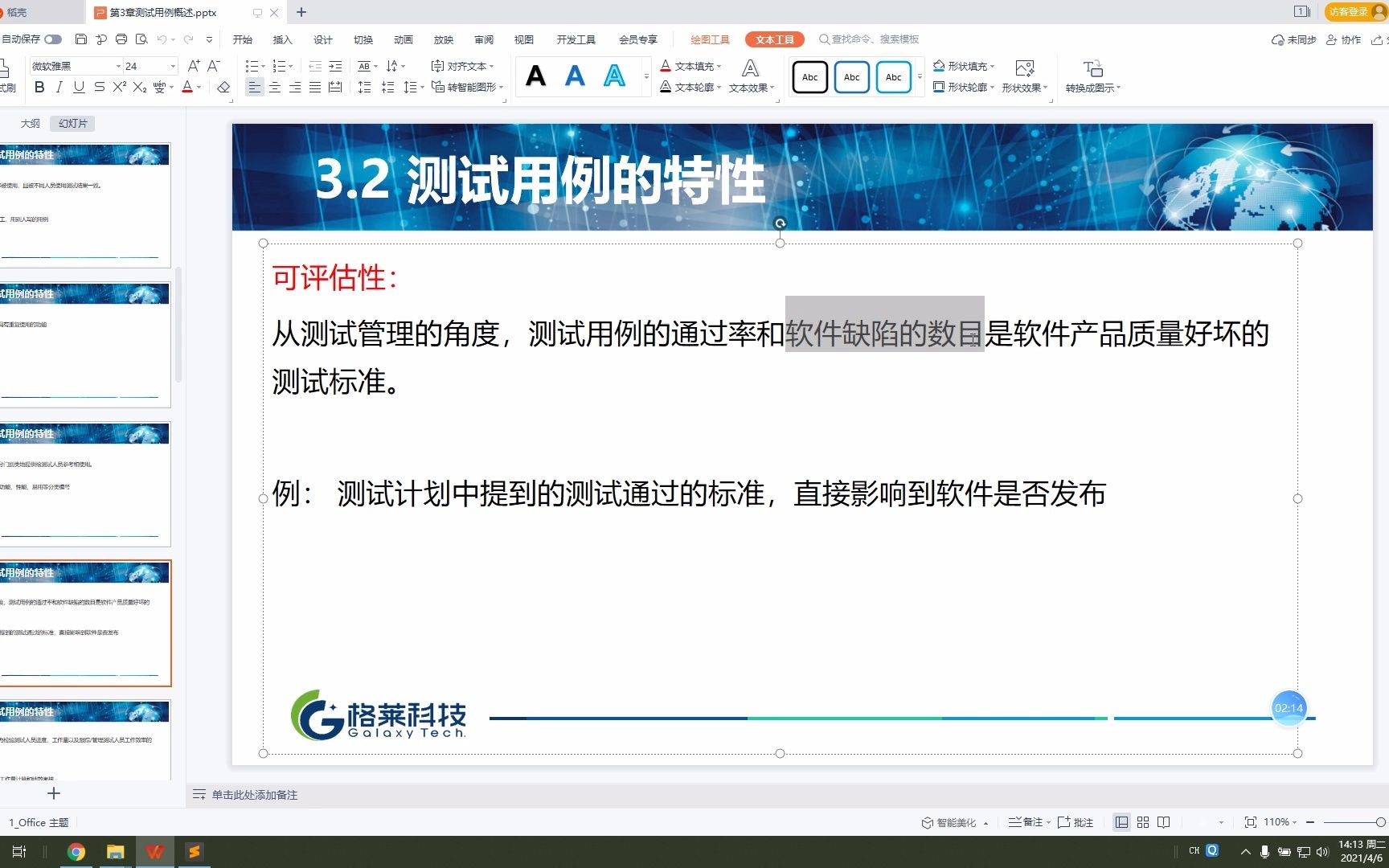Image resolution: width=1389 pixels, height=868 pixels.
Task: Justify the paragraph text
Action: click(x=315, y=87)
